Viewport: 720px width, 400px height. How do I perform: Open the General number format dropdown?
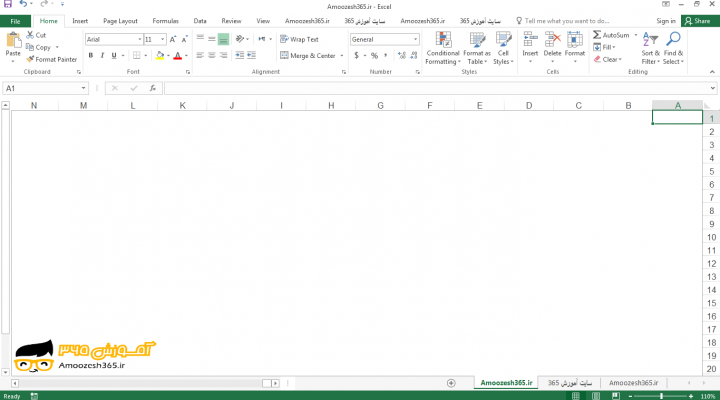pos(415,39)
